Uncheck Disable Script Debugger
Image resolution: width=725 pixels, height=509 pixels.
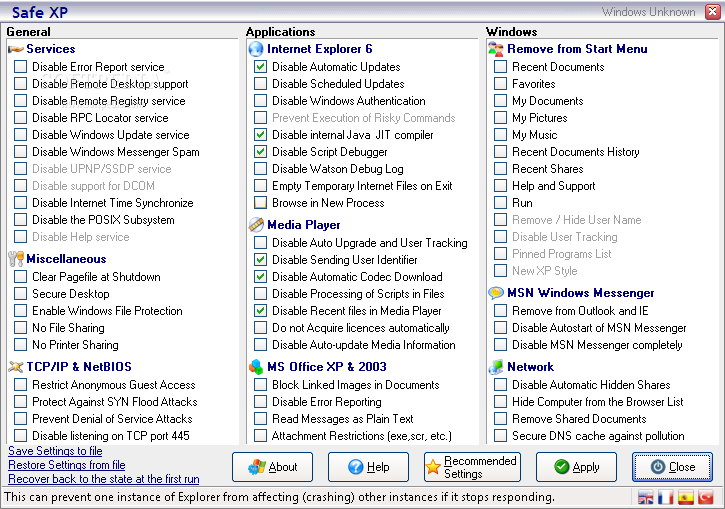coord(260,152)
